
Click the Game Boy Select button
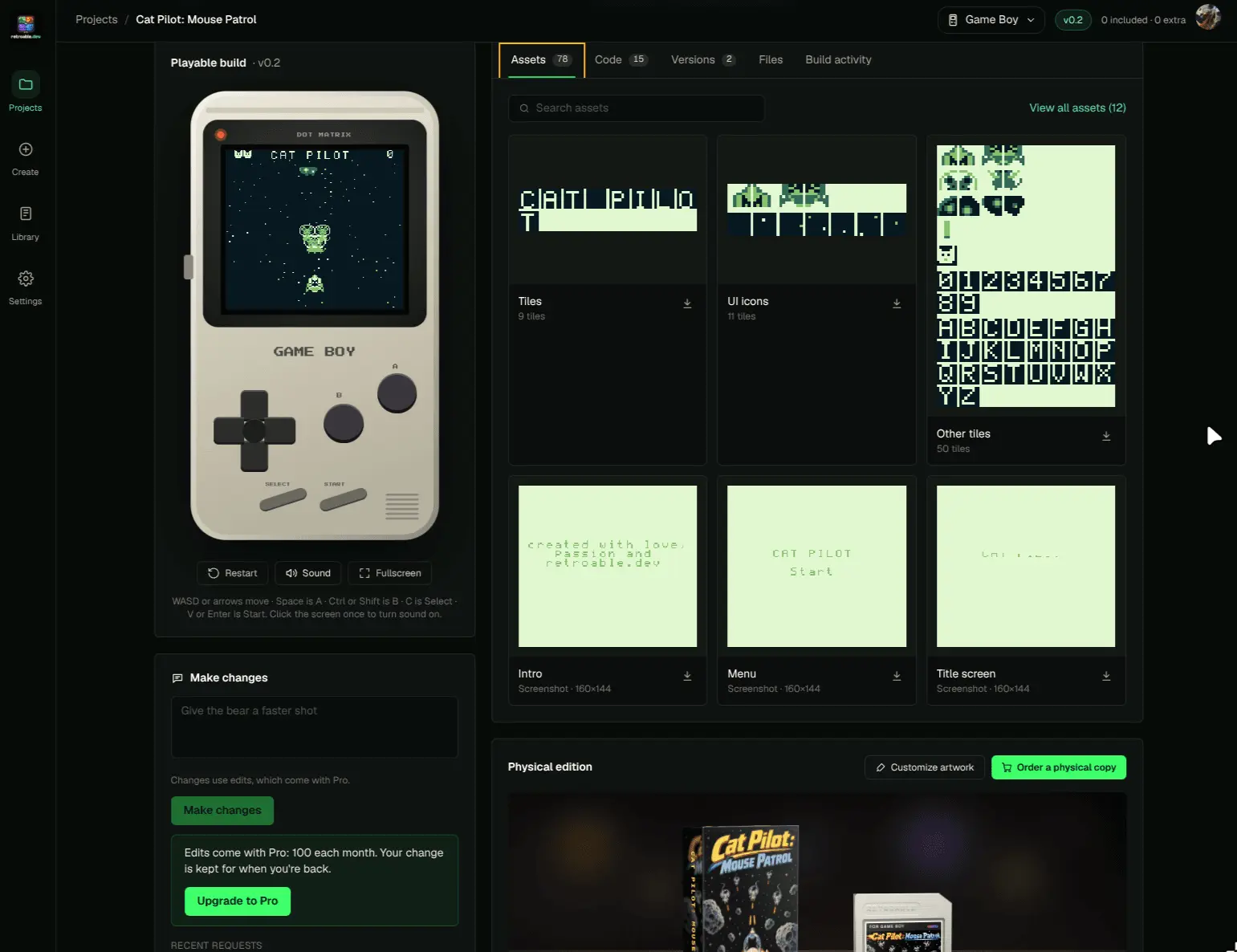click(283, 500)
